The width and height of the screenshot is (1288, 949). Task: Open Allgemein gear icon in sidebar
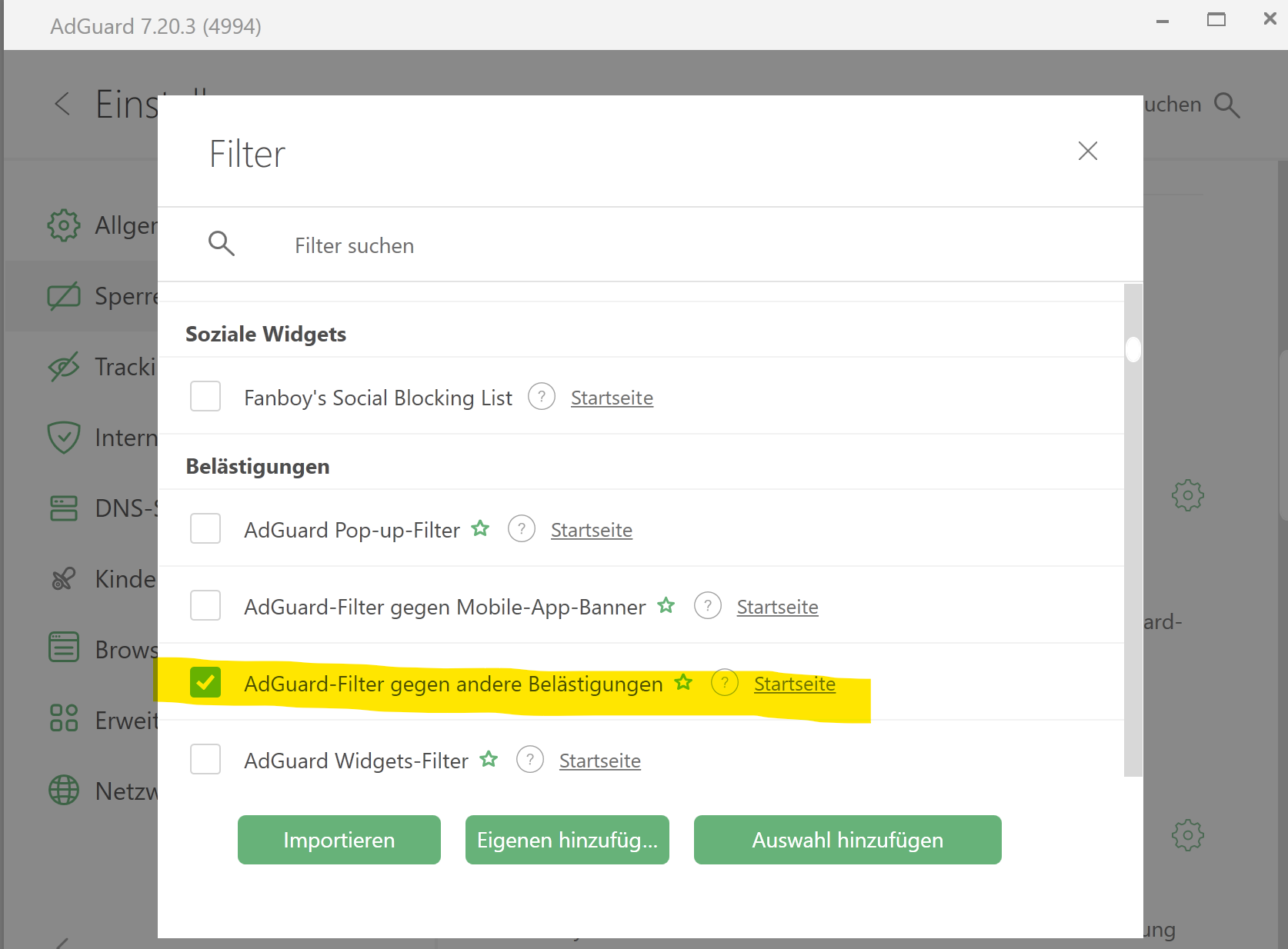63,225
